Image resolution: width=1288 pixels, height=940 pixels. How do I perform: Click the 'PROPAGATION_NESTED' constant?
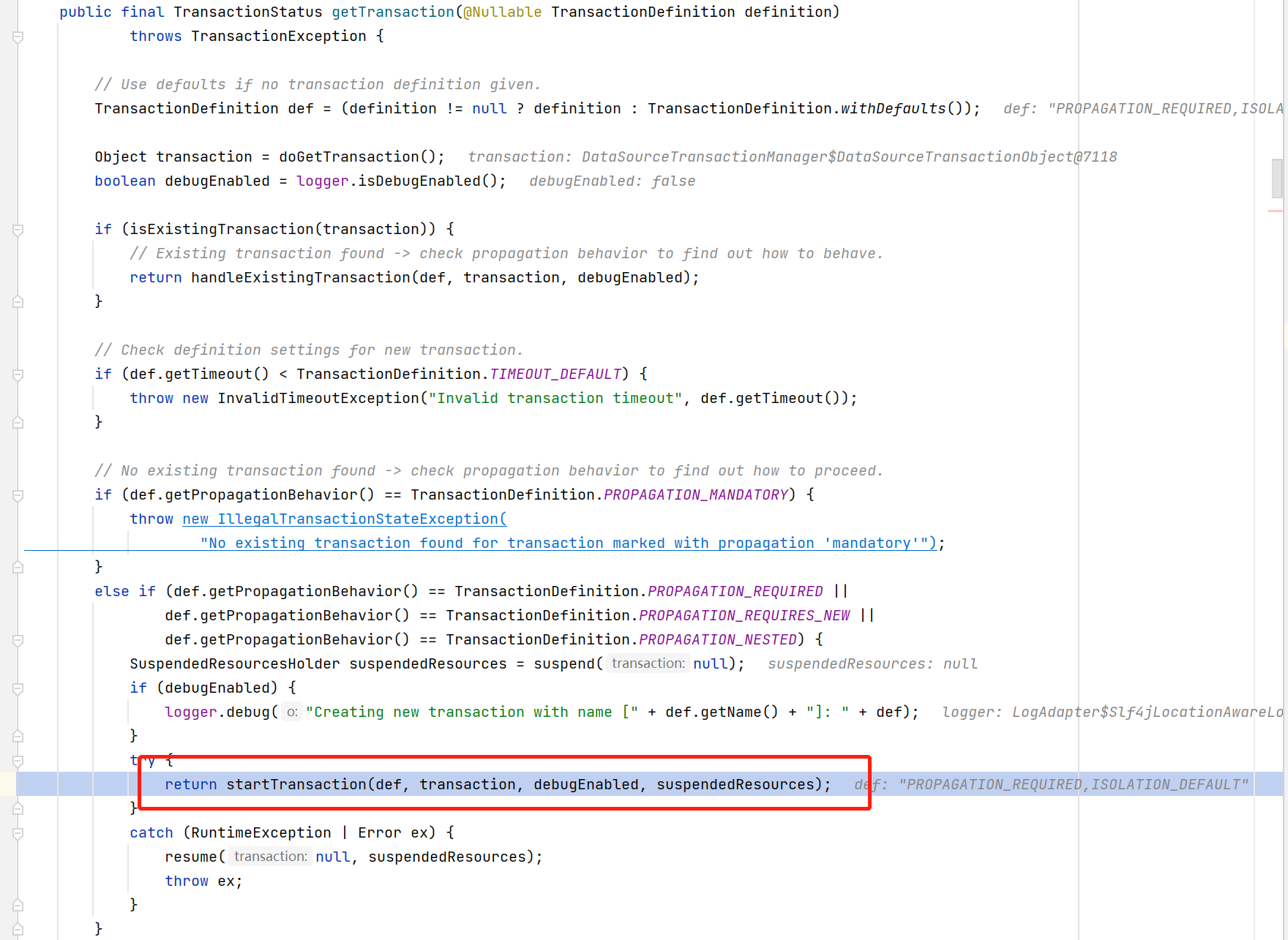click(x=718, y=640)
